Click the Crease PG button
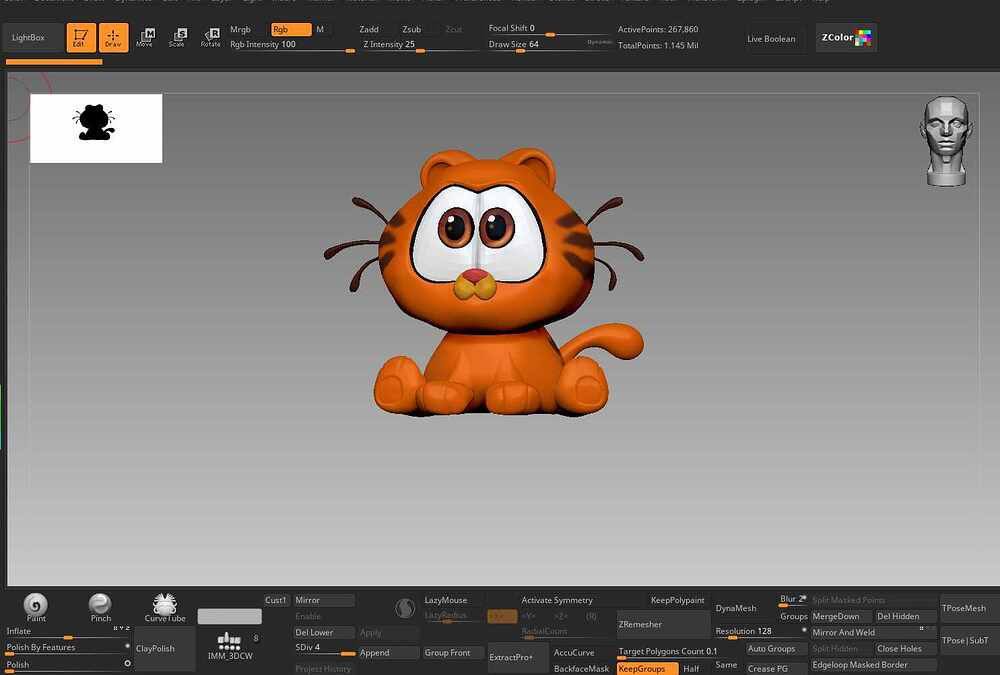 coord(776,669)
